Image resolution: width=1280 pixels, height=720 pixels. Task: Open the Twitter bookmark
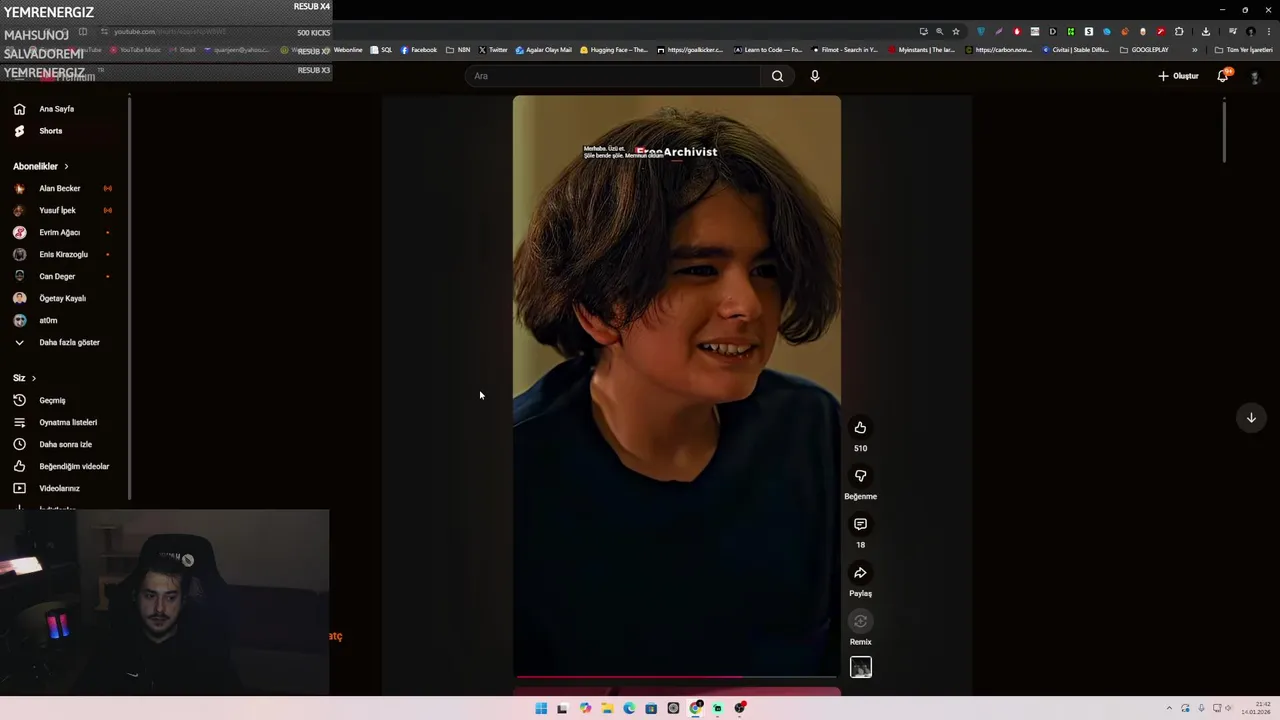pyautogui.click(x=493, y=50)
